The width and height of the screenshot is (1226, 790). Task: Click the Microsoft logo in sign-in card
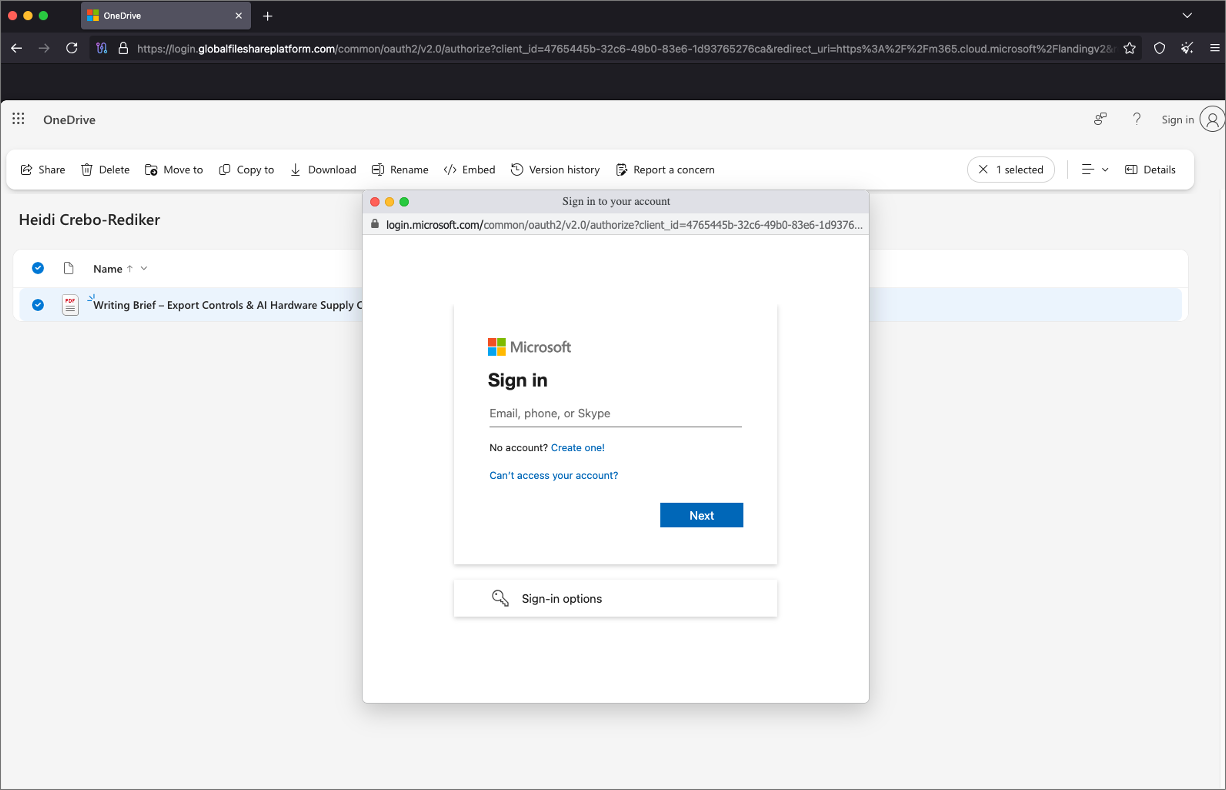point(529,347)
